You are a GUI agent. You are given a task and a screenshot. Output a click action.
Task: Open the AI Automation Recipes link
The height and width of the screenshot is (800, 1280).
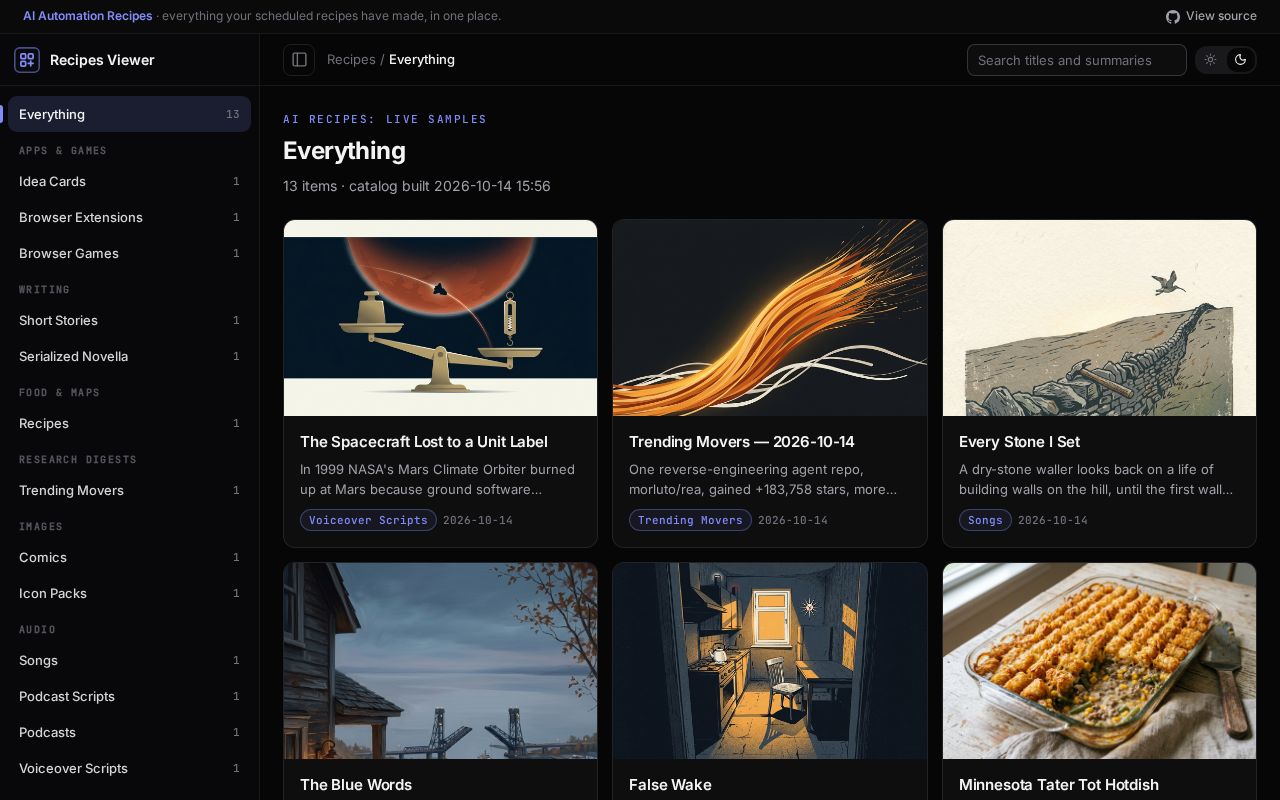(x=88, y=16)
